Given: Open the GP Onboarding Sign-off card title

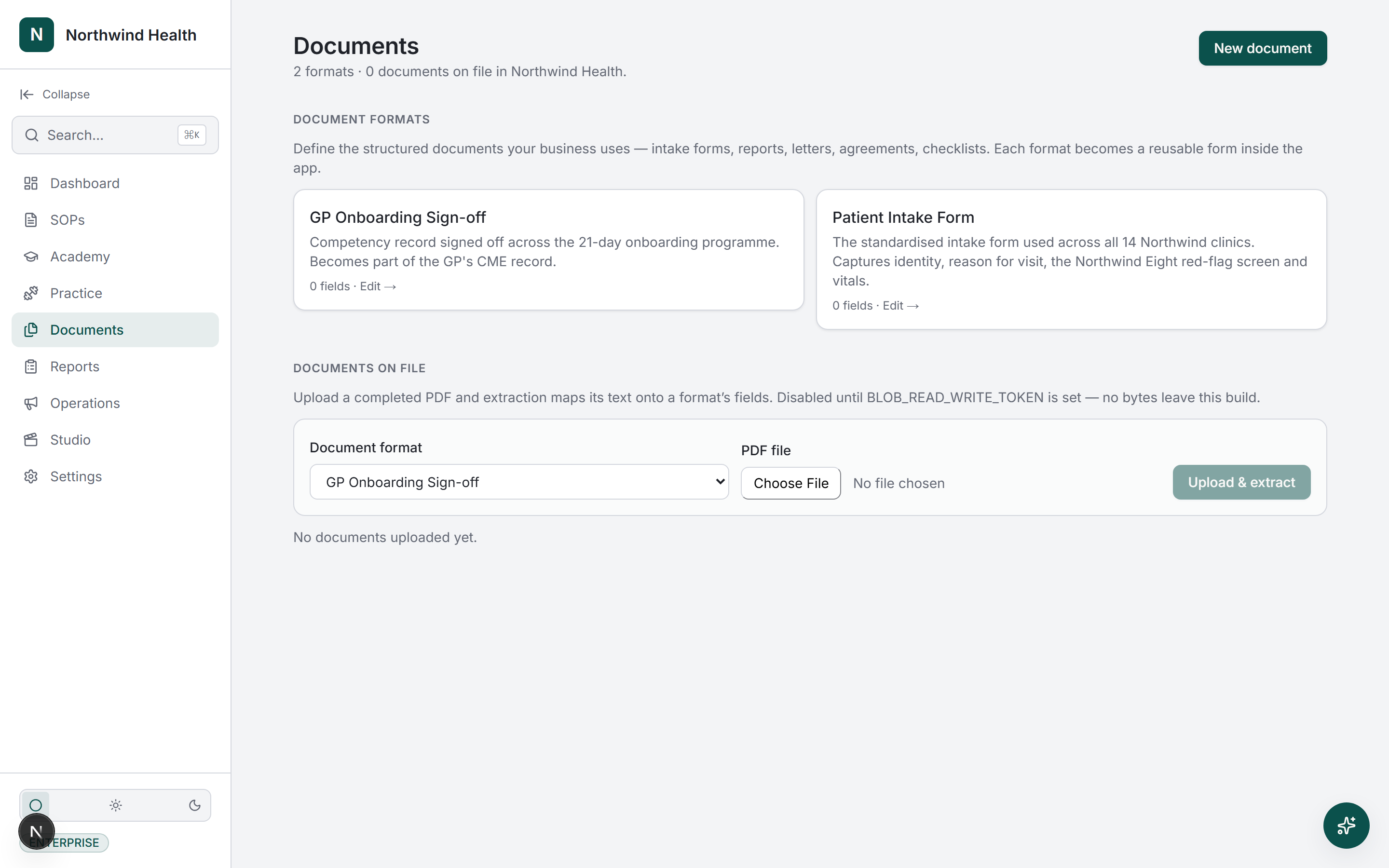Looking at the screenshot, I should [397, 217].
